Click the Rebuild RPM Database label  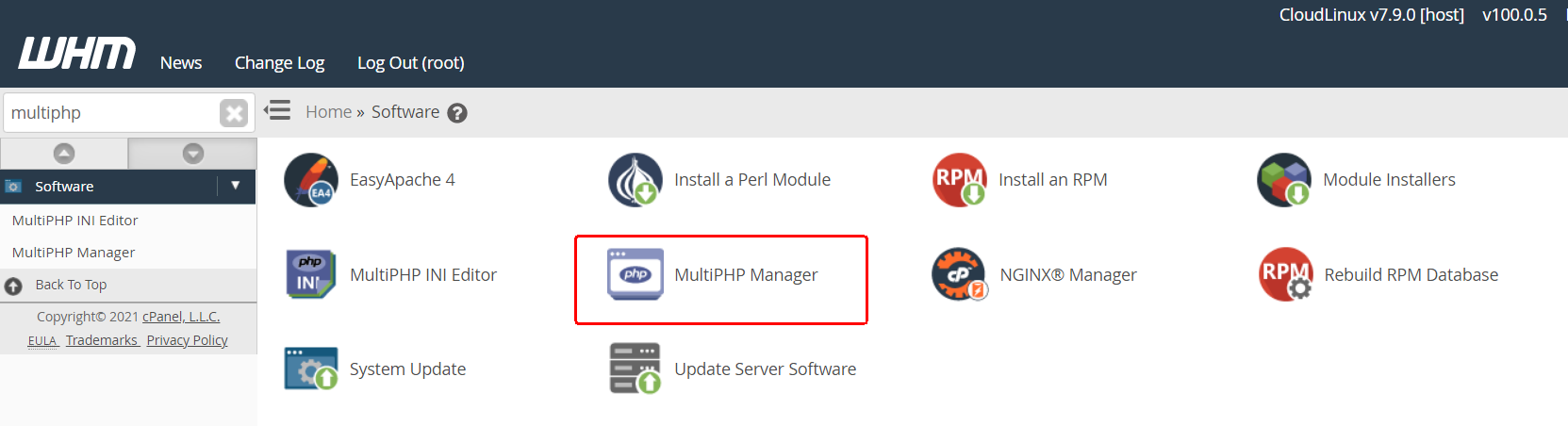point(1411,275)
